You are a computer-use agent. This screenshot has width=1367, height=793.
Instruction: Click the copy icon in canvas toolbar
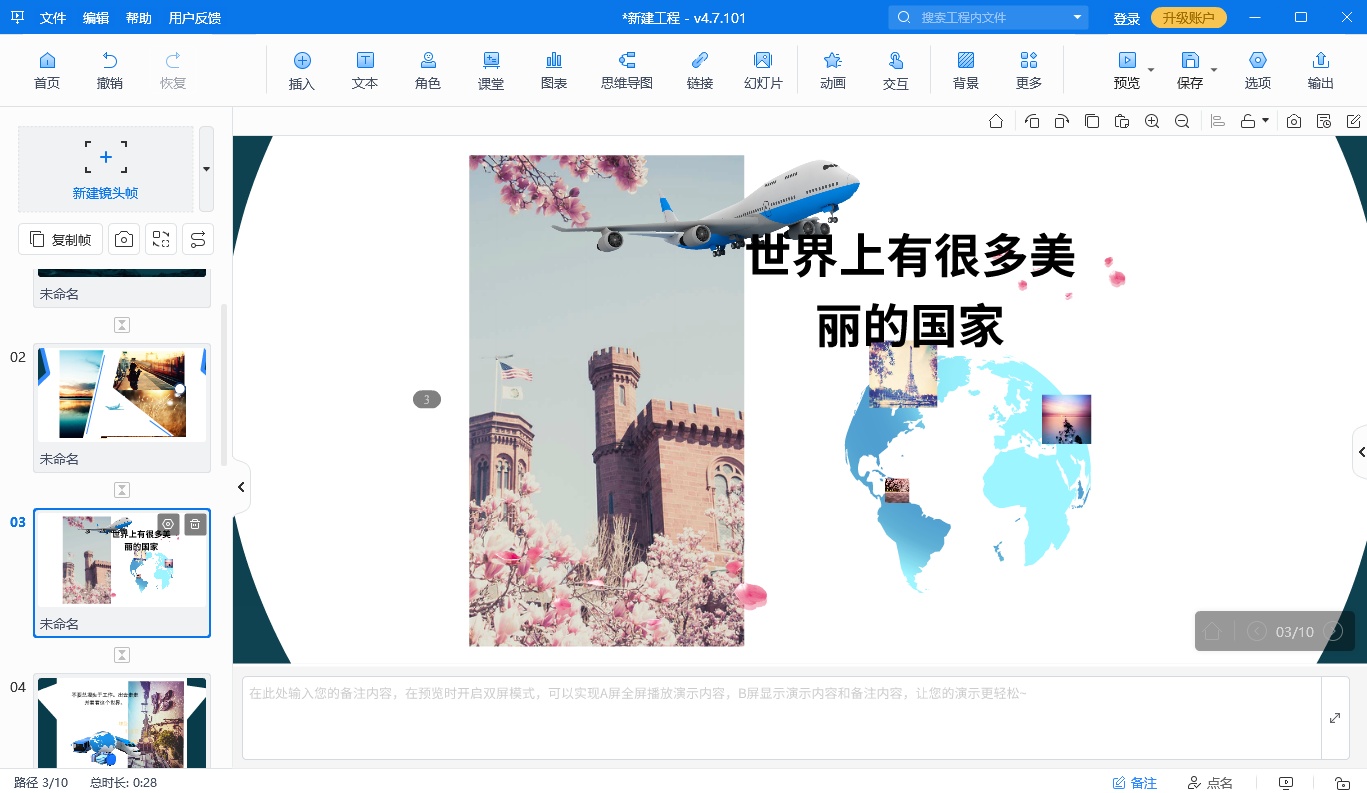[x=1092, y=121]
